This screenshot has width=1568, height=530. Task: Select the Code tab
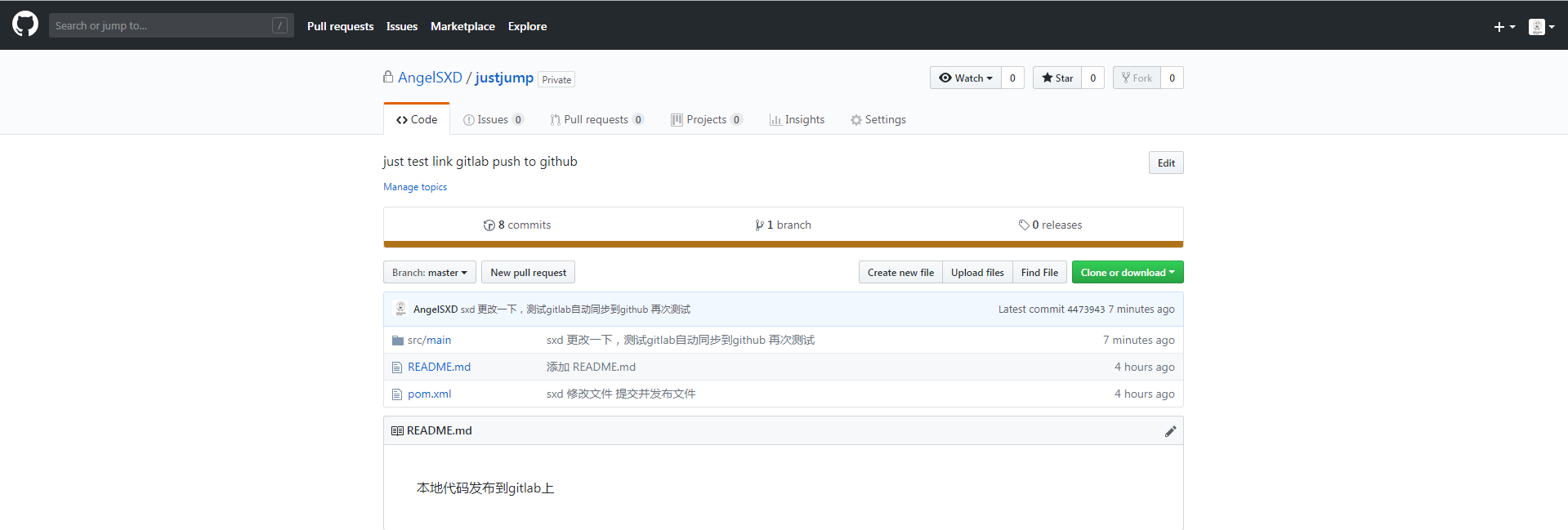[417, 119]
